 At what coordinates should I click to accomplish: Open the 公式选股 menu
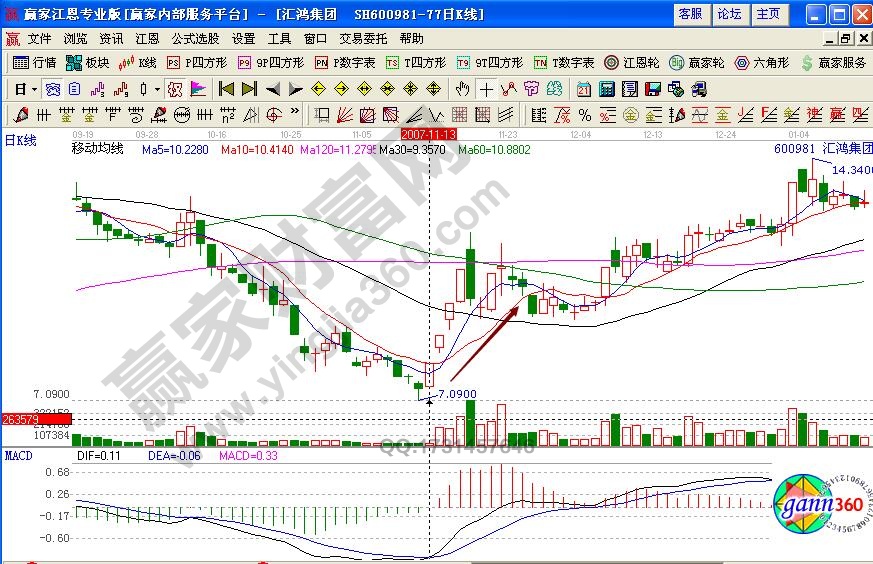coord(195,39)
